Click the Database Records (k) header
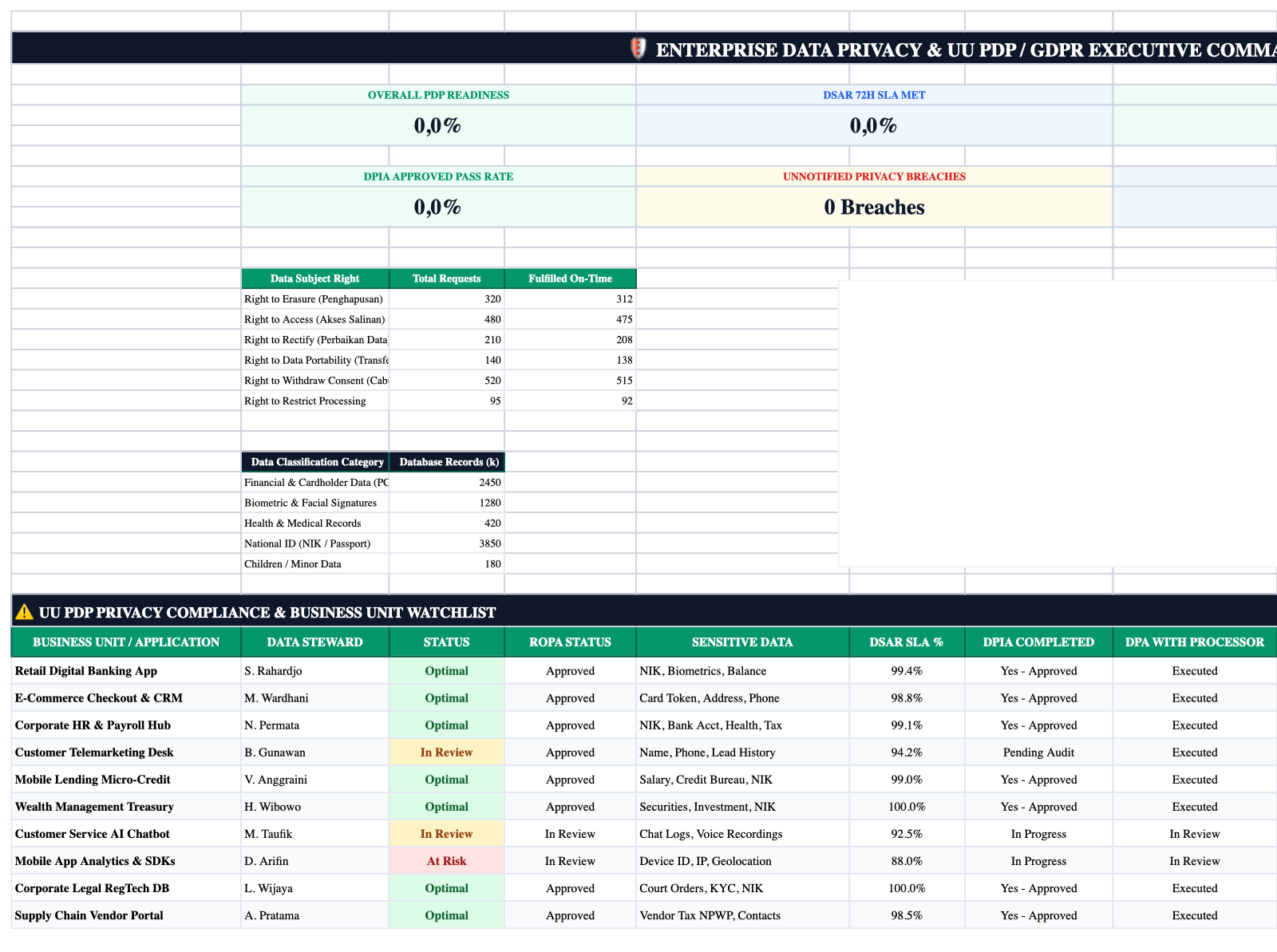The height and width of the screenshot is (952, 1277). point(447,462)
